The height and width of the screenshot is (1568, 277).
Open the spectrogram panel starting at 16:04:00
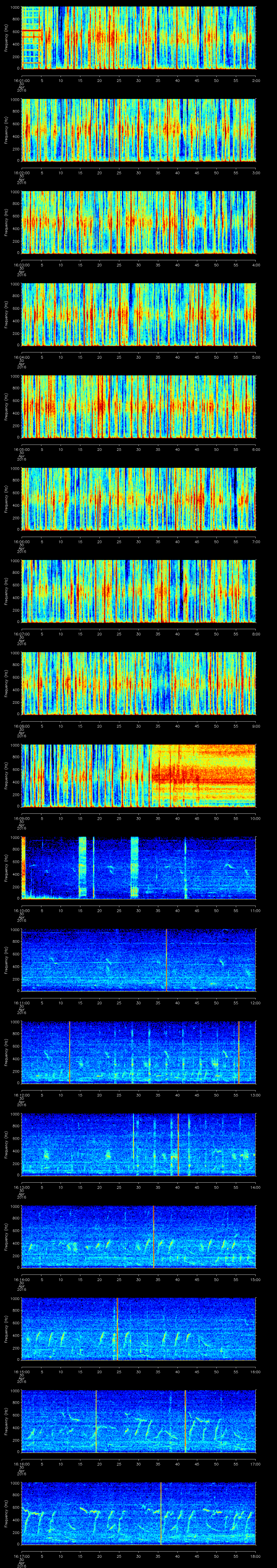pyautogui.click(x=139, y=314)
